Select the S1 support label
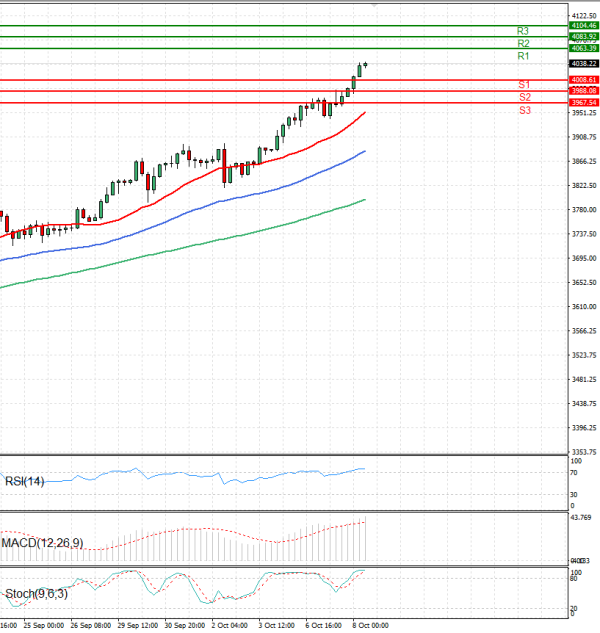This screenshot has height=633, width=600. pos(524,85)
